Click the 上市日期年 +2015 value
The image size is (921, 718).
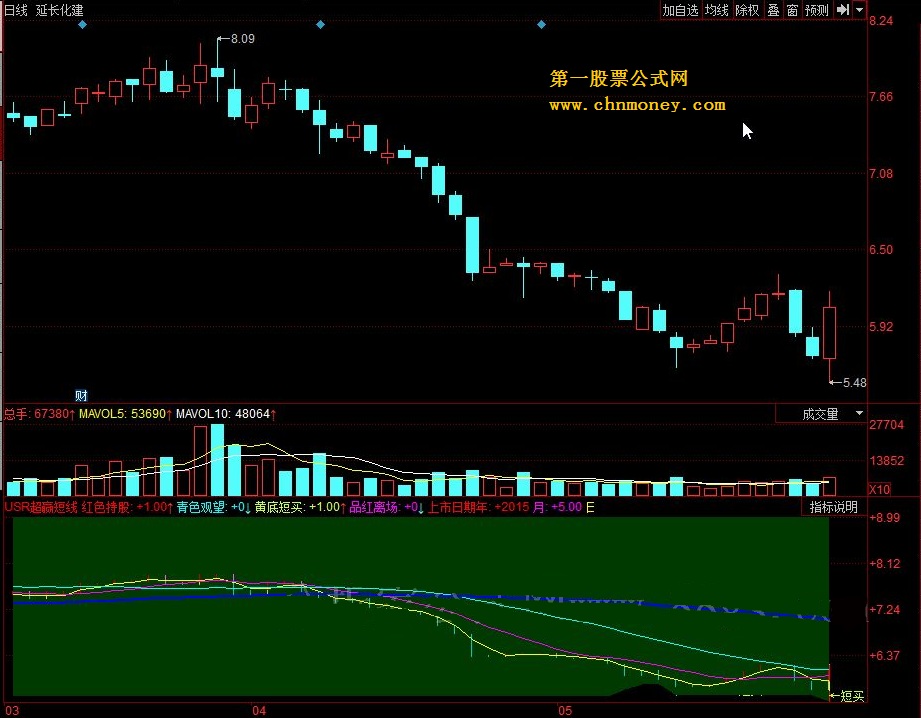pyautogui.click(x=478, y=506)
